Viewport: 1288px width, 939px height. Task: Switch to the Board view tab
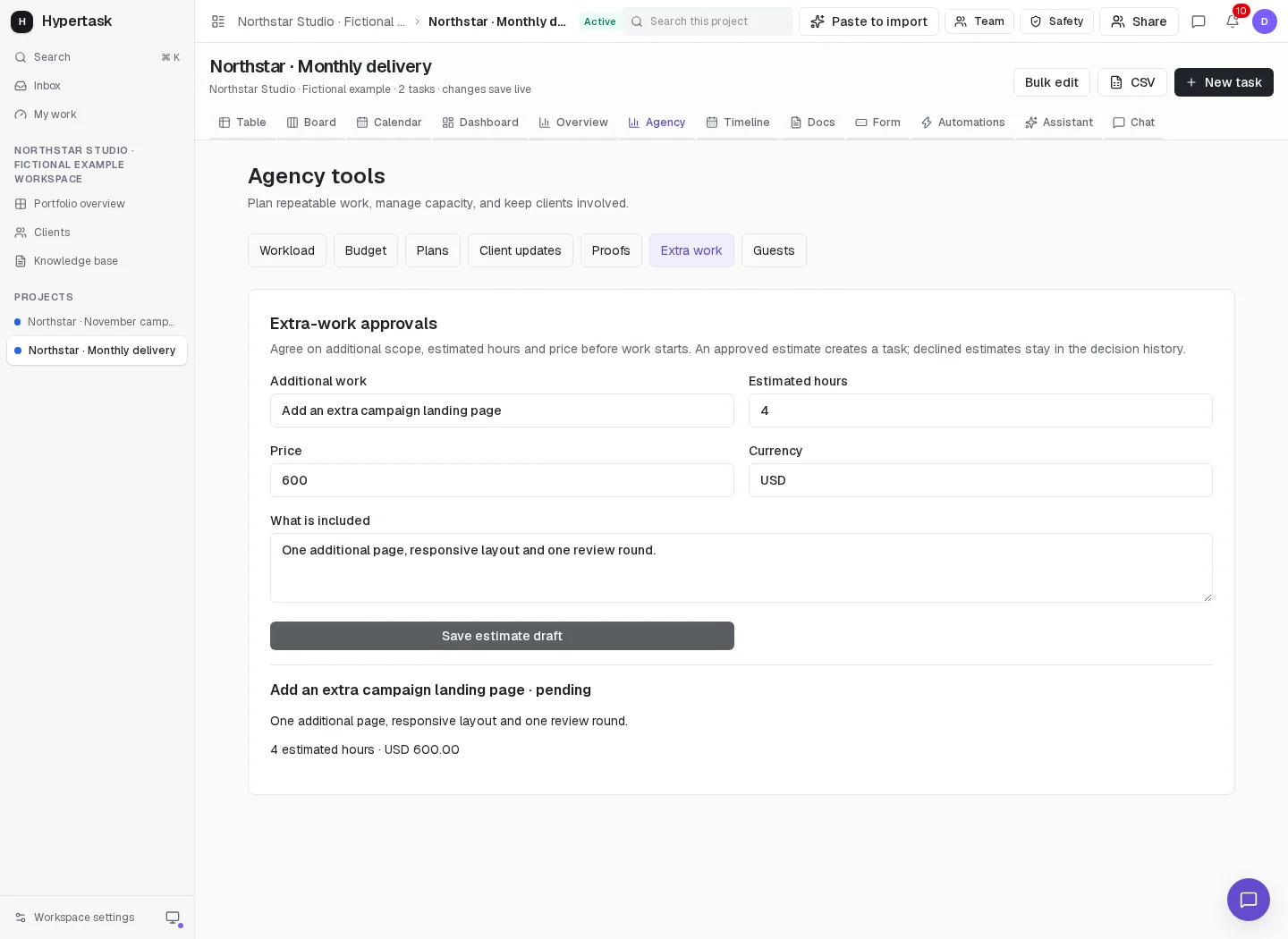[x=311, y=123]
